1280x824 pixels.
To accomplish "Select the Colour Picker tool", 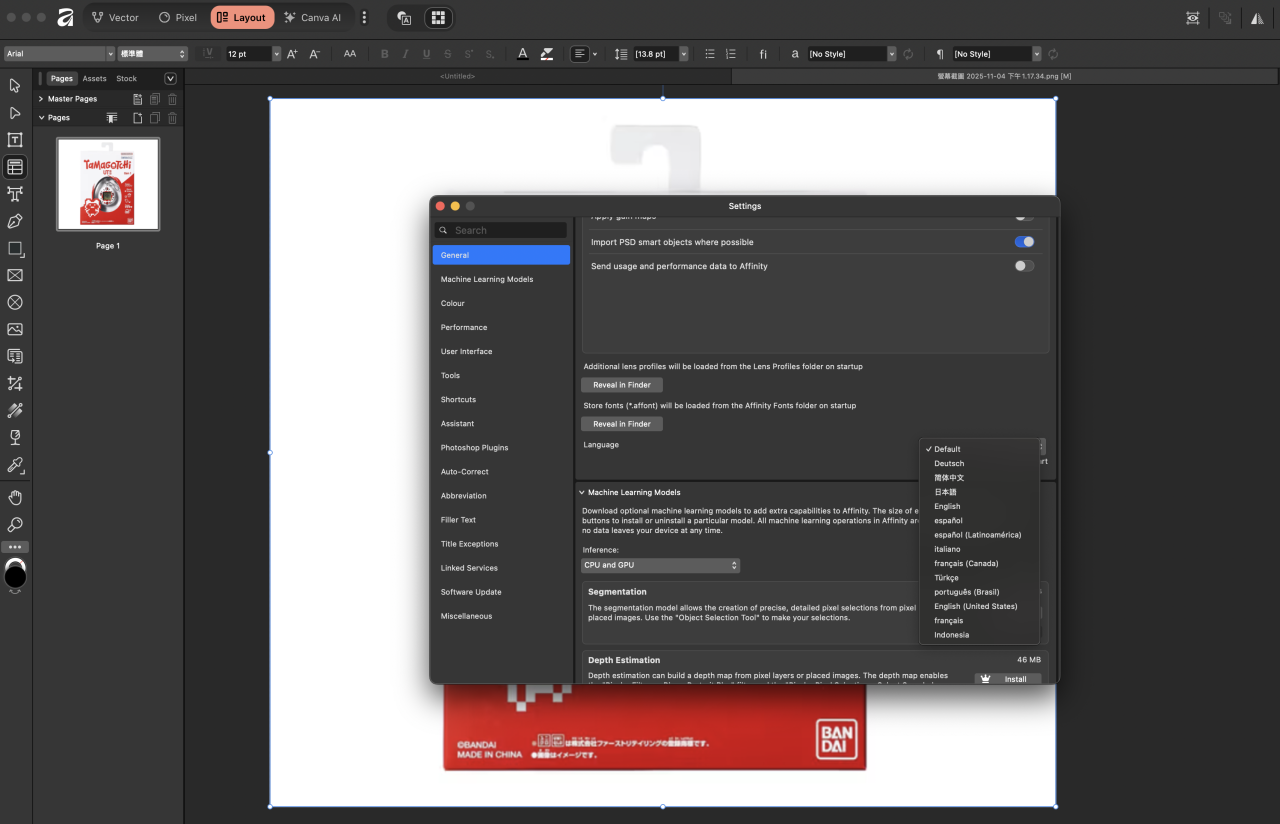I will [x=14, y=465].
